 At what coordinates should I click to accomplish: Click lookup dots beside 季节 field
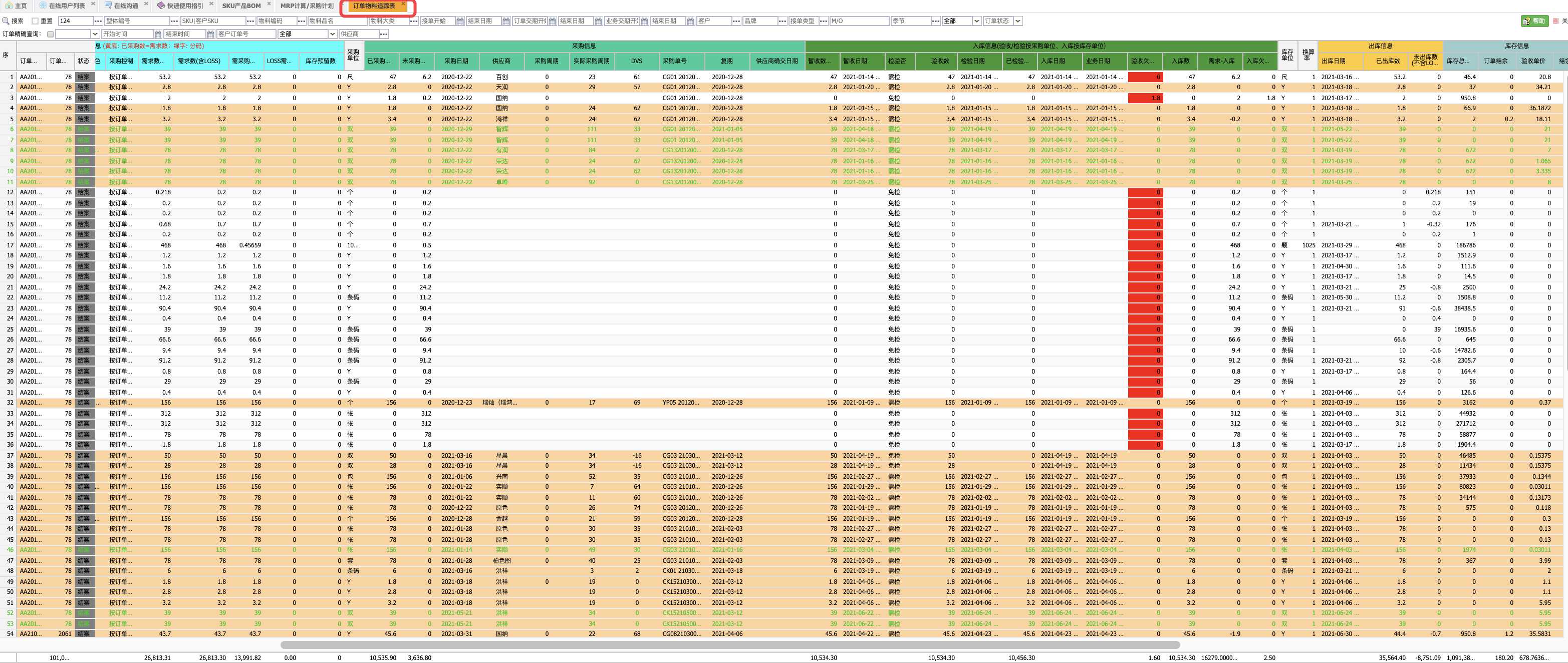(936, 21)
